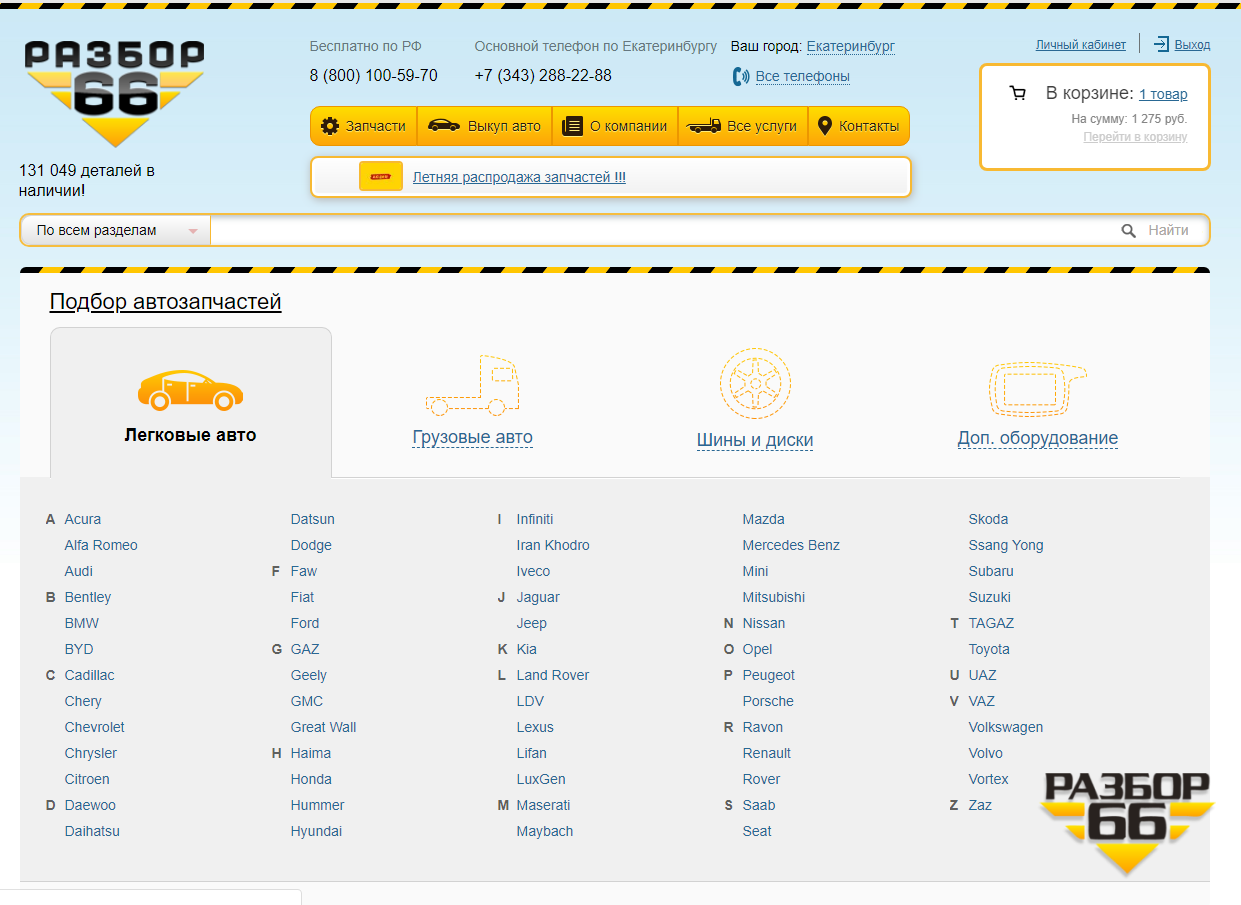Click Перейти в корзину link
Image resolution: width=1241 pixels, height=905 pixels.
click(1135, 137)
